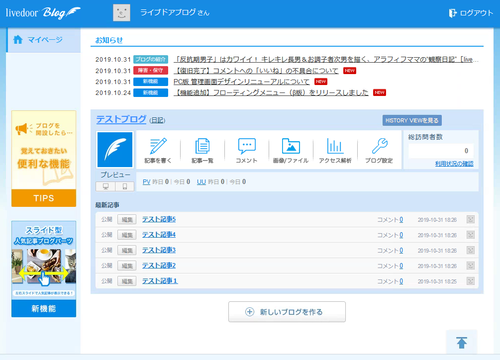Select the マイページ sidebar item
The height and width of the screenshot is (360, 500).
[x=43, y=40]
